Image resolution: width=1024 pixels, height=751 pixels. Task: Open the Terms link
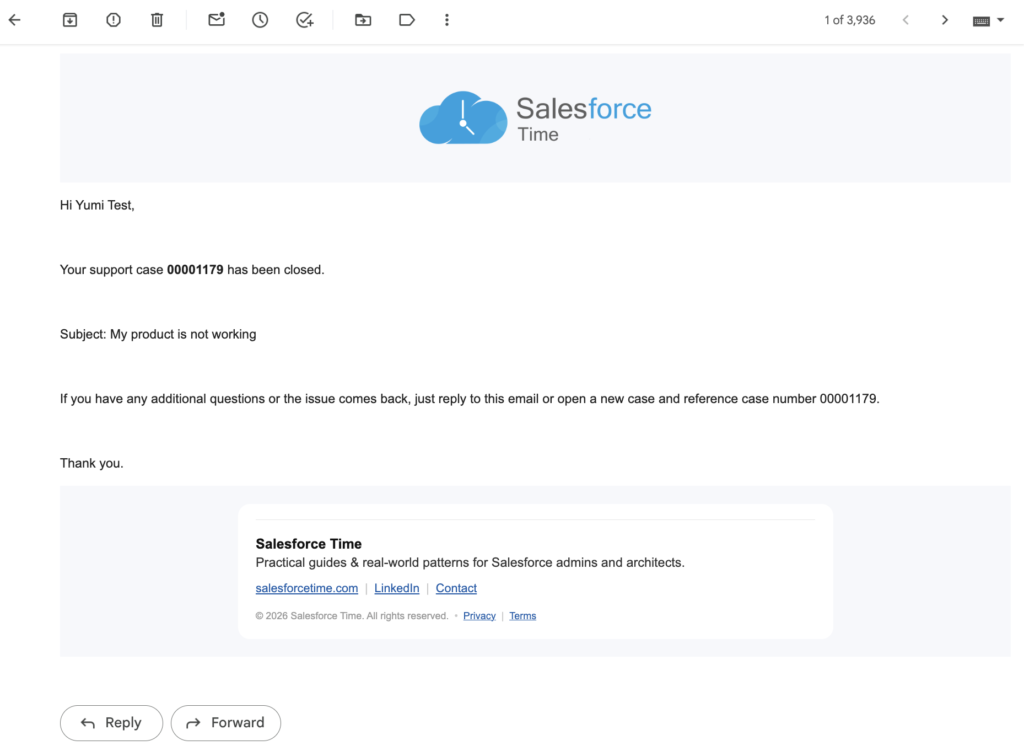(522, 615)
